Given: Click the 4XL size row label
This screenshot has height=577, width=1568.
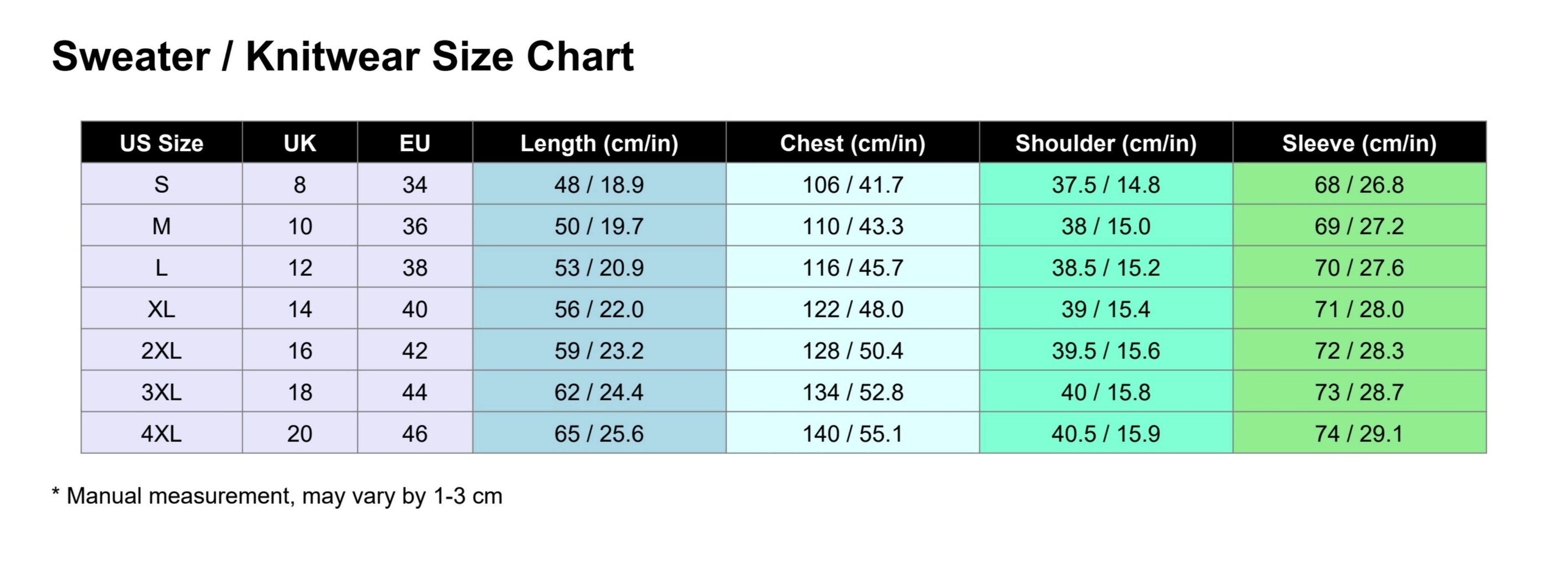Looking at the screenshot, I should point(161,433).
